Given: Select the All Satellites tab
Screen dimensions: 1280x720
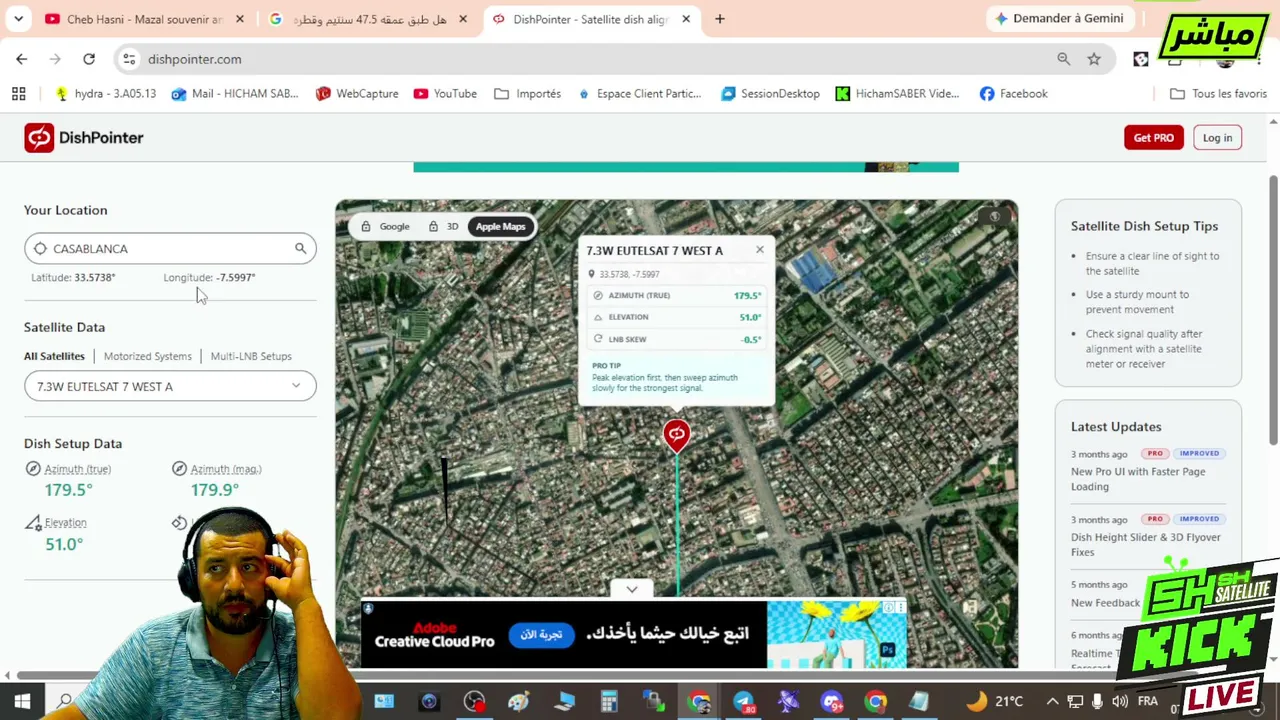Looking at the screenshot, I should pyautogui.click(x=54, y=356).
